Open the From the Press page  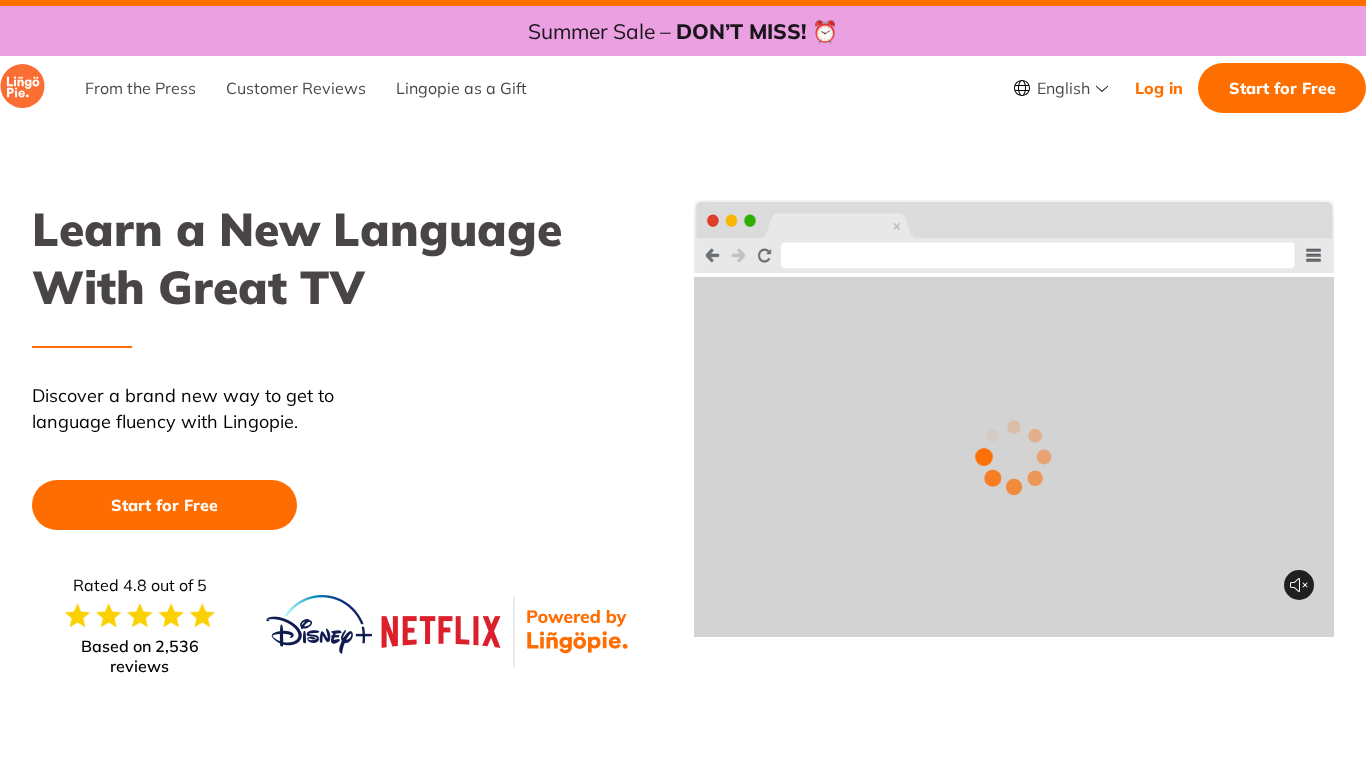tap(140, 88)
